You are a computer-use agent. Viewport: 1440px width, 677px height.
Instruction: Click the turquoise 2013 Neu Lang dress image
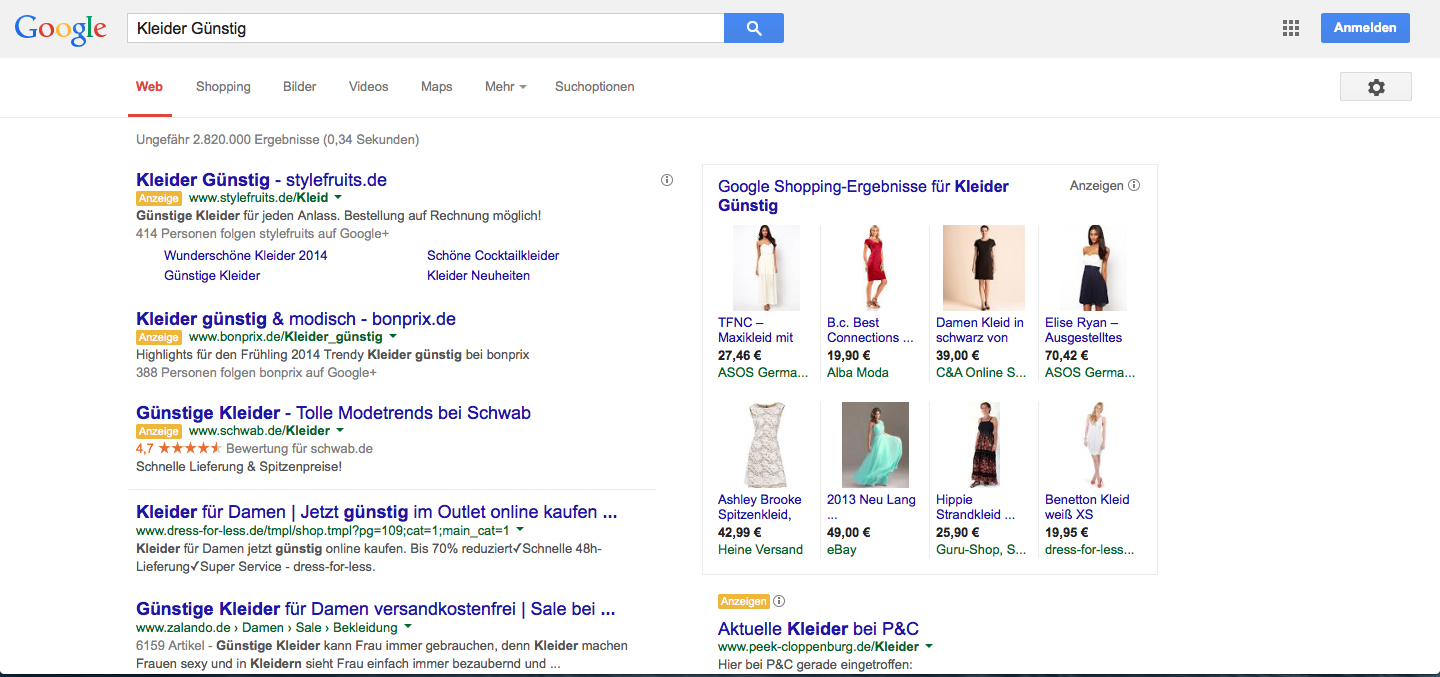(875, 445)
